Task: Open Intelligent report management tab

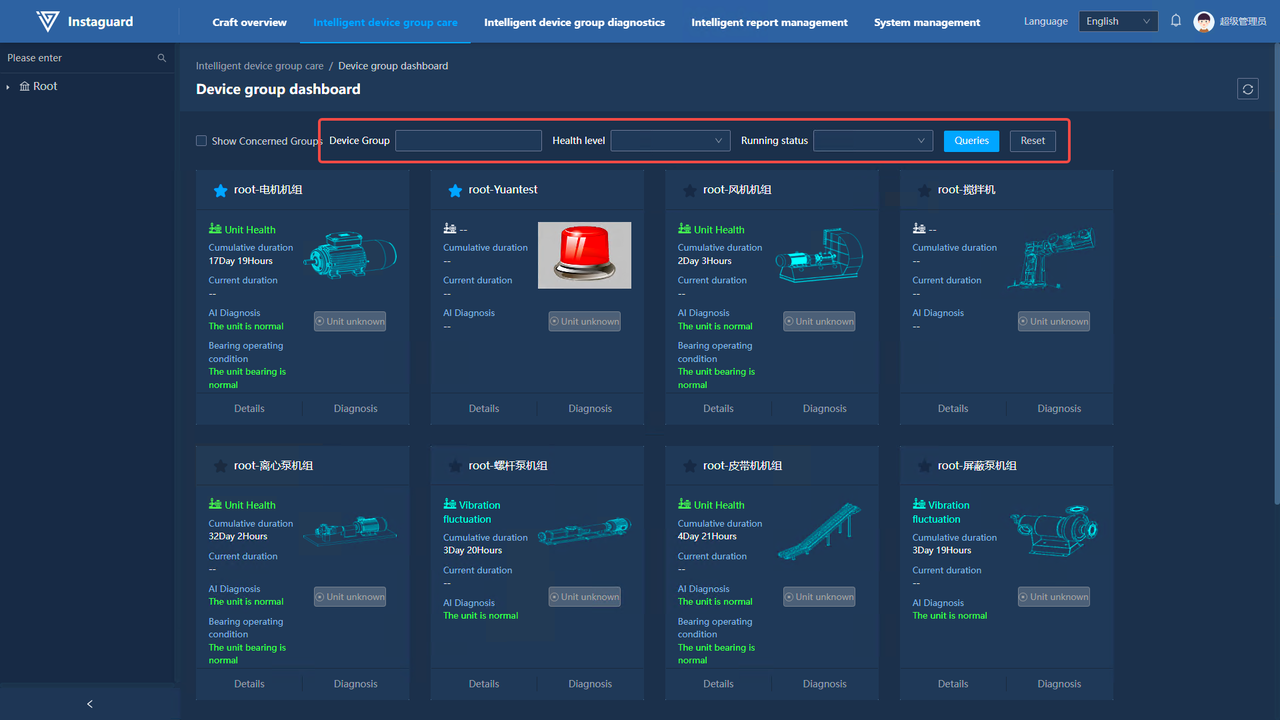Action: click(x=769, y=22)
